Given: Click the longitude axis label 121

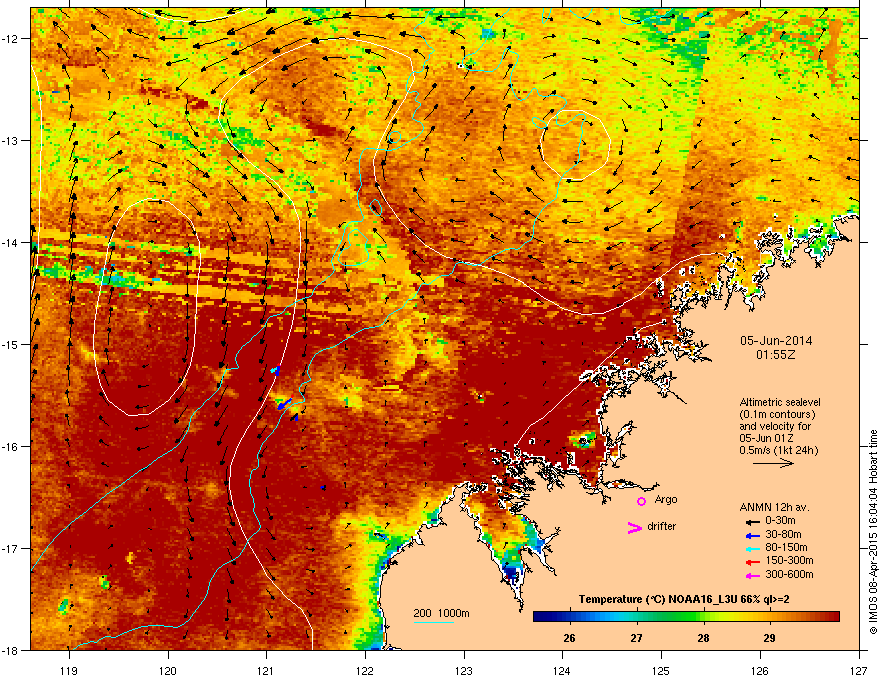Looking at the screenshot, I should [266, 670].
